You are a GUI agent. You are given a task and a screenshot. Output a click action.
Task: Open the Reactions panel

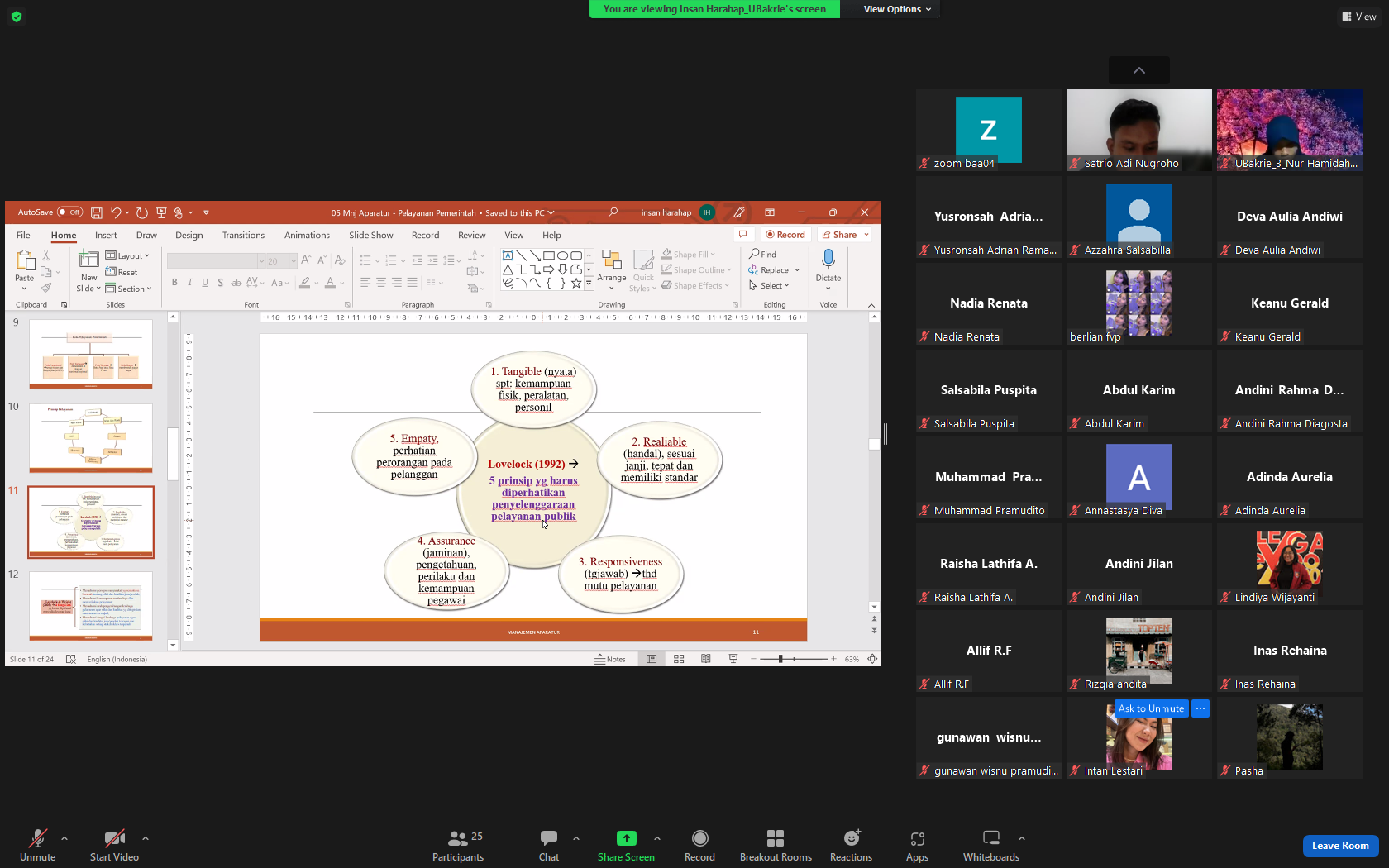click(851, 846)
